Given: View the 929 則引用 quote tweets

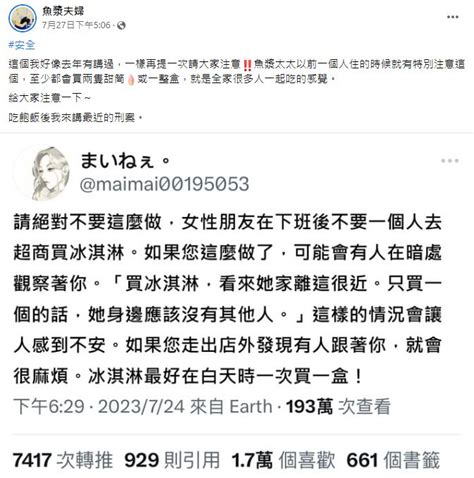Looking at the screenshot, I should pyautogui.click(x=172, y=460).
